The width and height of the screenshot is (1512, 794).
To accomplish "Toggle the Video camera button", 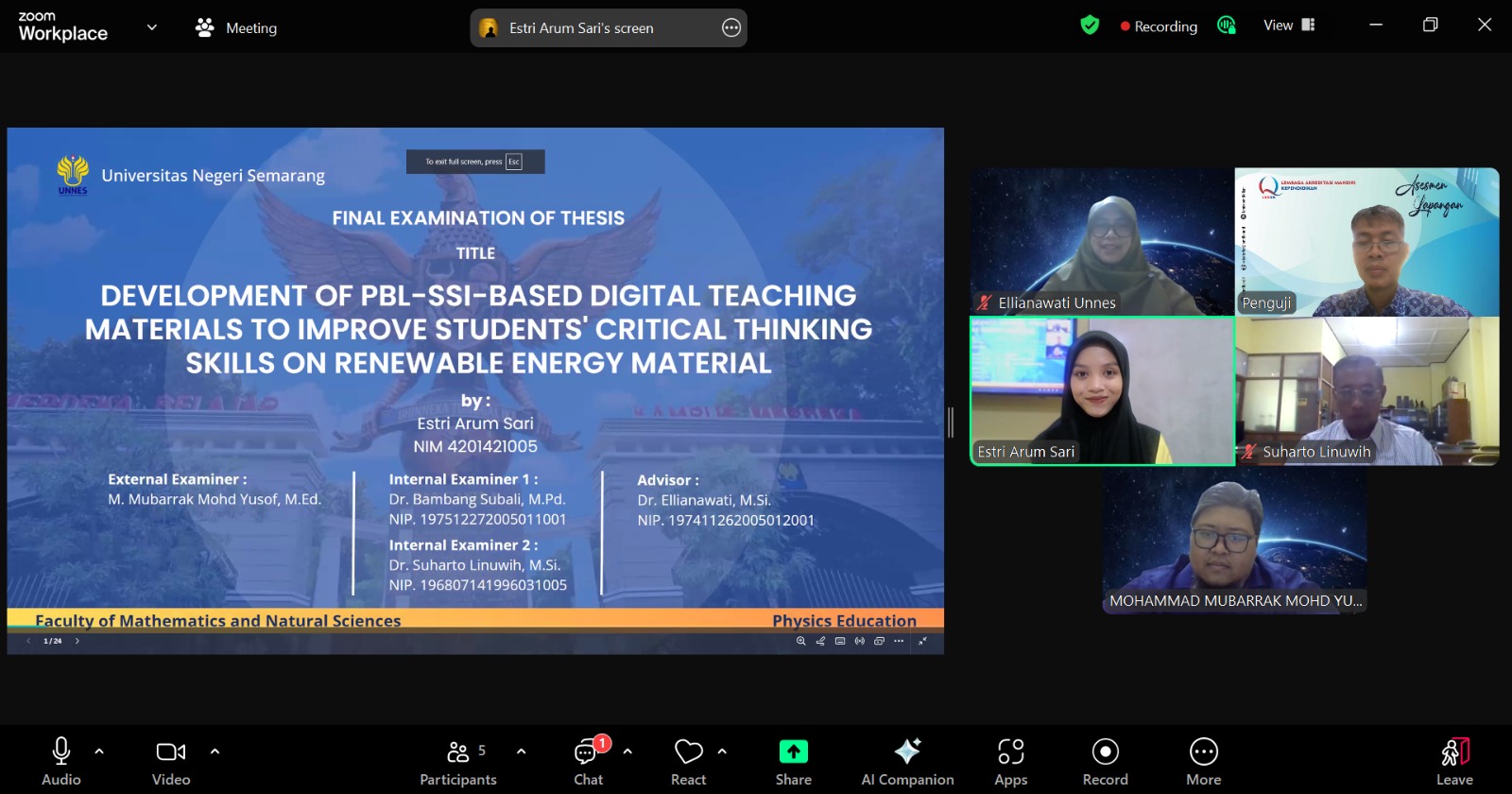I will 171,761.
